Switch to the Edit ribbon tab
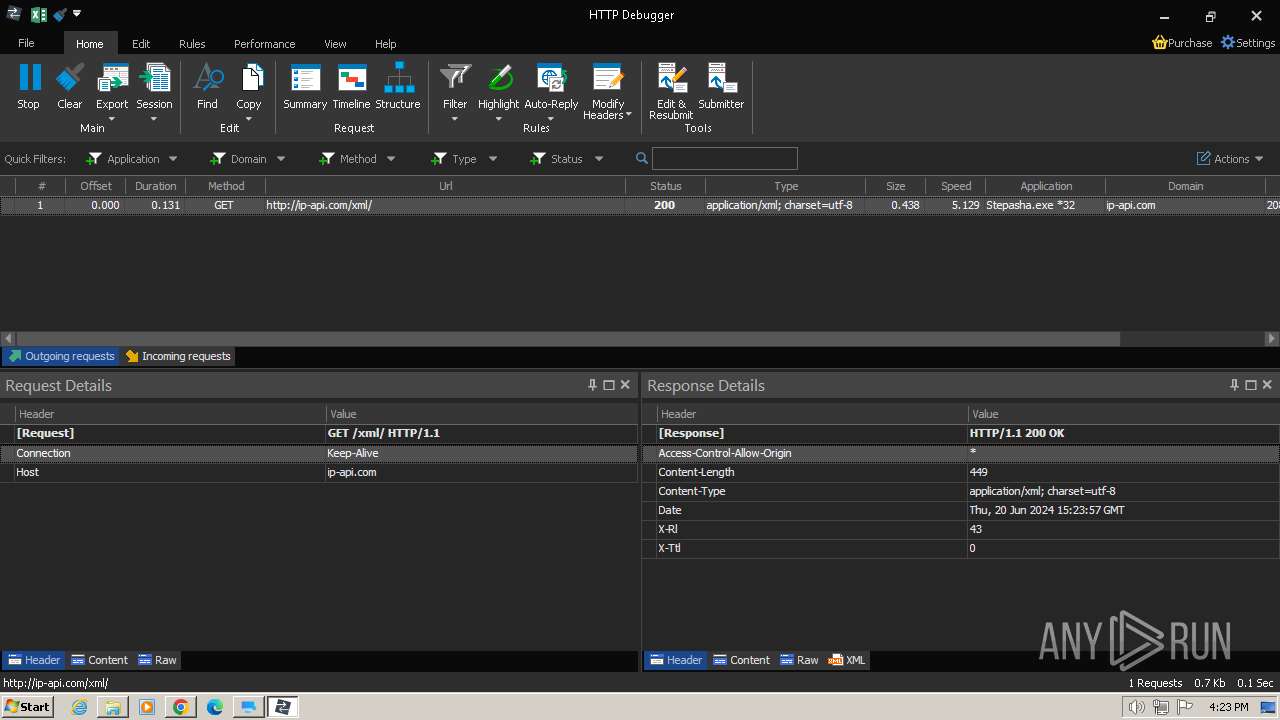This screenshot has height=720, width=1280. [141, 44]
